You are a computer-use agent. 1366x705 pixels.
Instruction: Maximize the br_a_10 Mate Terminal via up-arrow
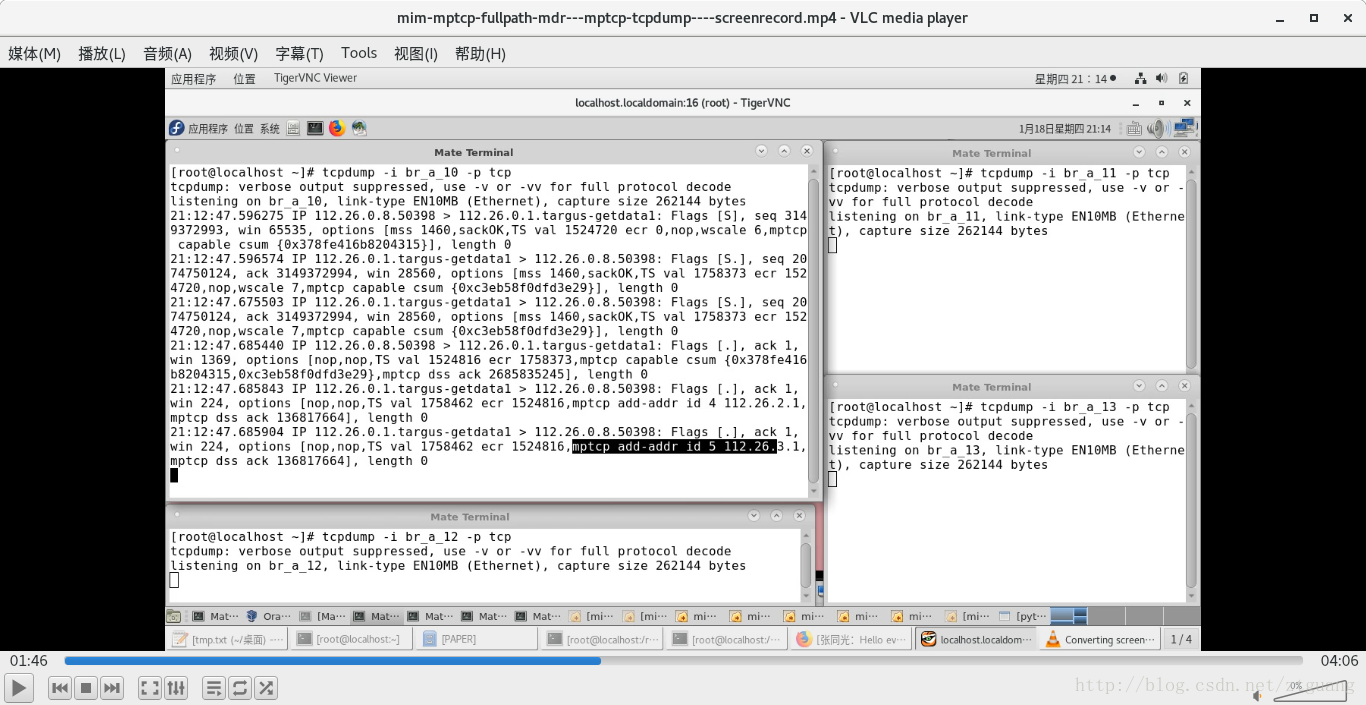pyautogui.click(x=782, y=151)
